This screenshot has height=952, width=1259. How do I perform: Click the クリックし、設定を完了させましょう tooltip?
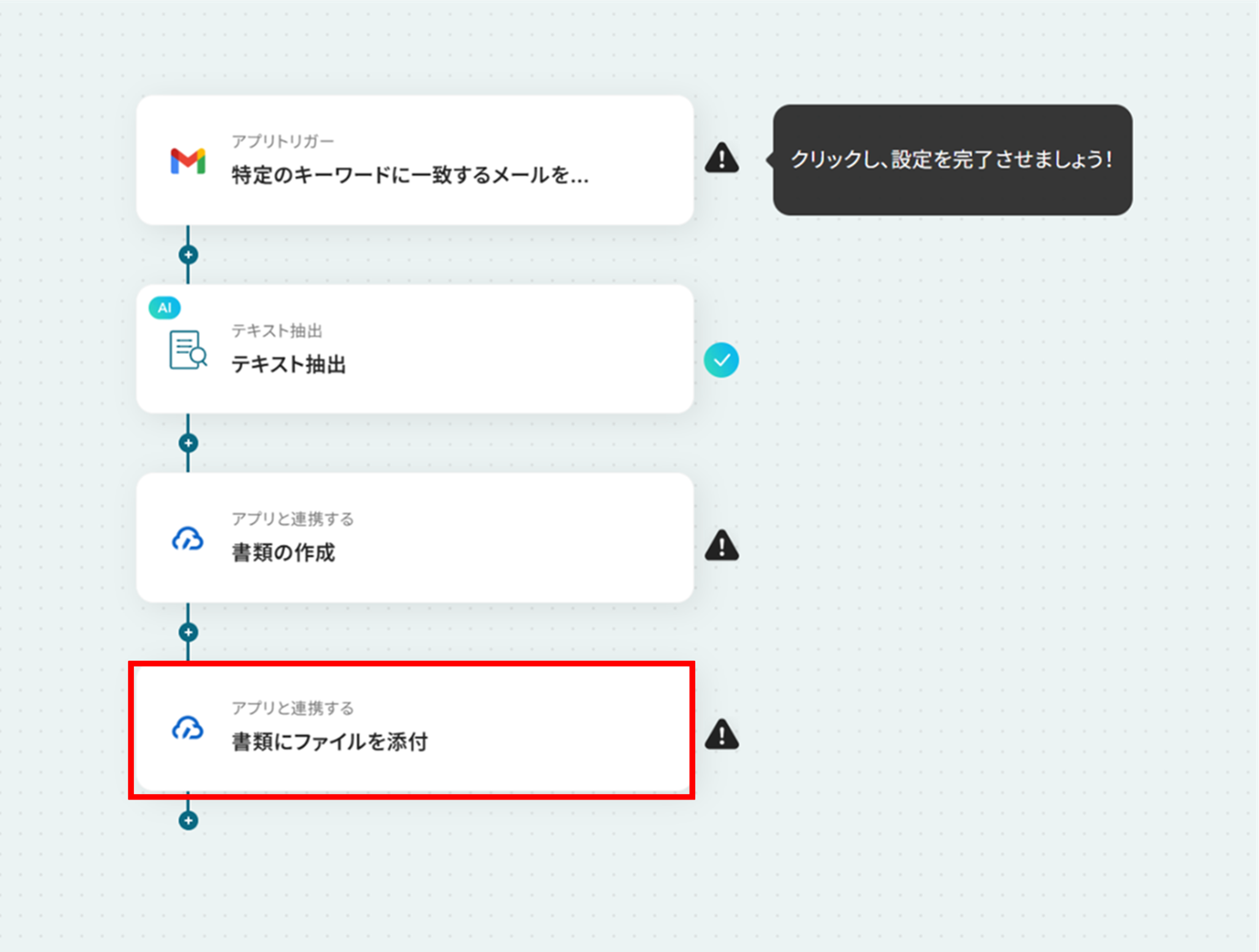tap(952, 160)
